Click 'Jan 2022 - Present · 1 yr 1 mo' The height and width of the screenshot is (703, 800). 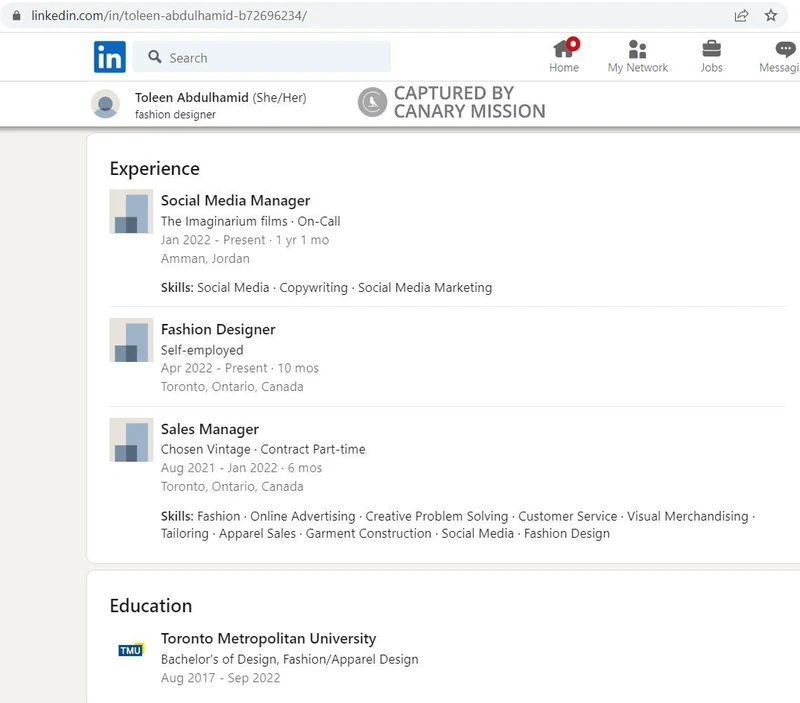pos(245,240)
